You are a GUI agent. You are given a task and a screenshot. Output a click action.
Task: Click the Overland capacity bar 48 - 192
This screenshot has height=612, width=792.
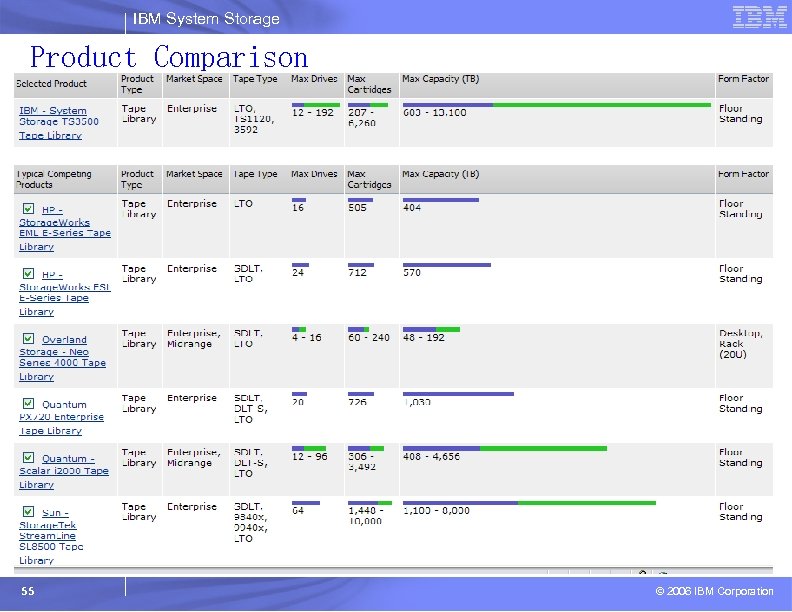click(x=431, y=330)
